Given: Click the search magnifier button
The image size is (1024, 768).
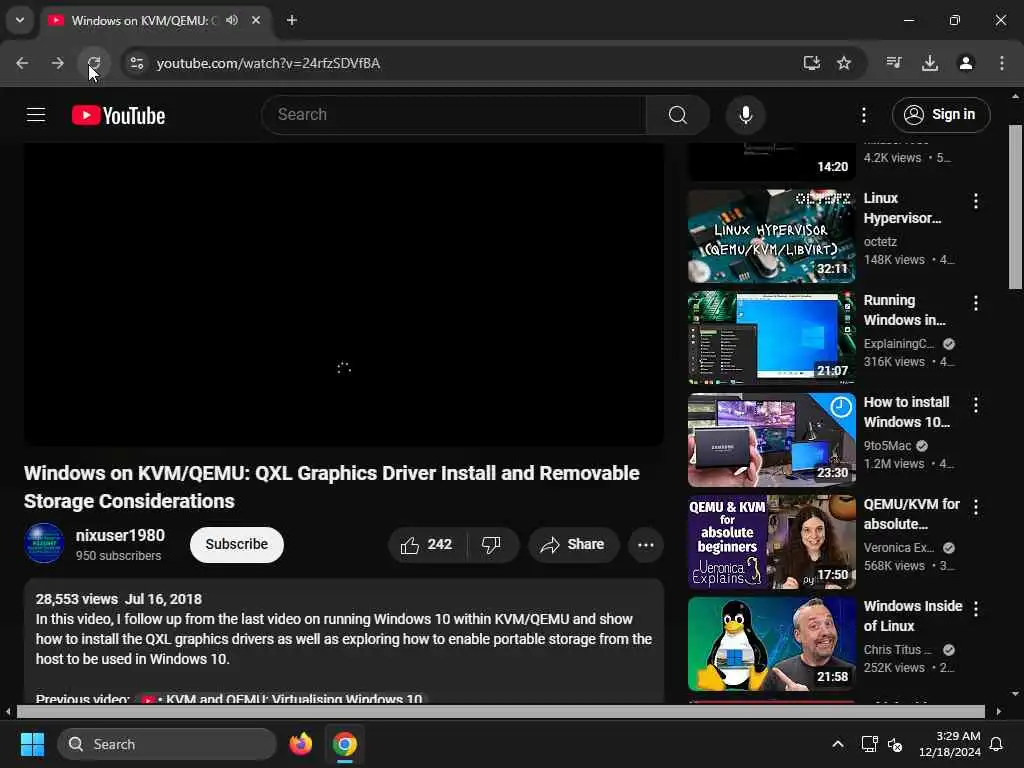Looking at the screenshot, I should coord(678,115).
